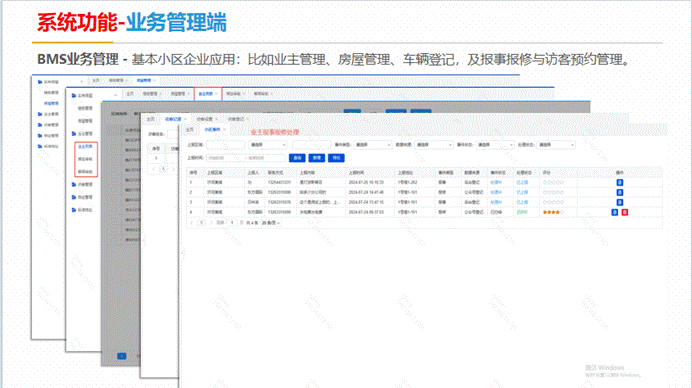This screenshot has width=692, height=388.
Task: Click the 上报时间 start date field
Action: click(x=225, y=158)
